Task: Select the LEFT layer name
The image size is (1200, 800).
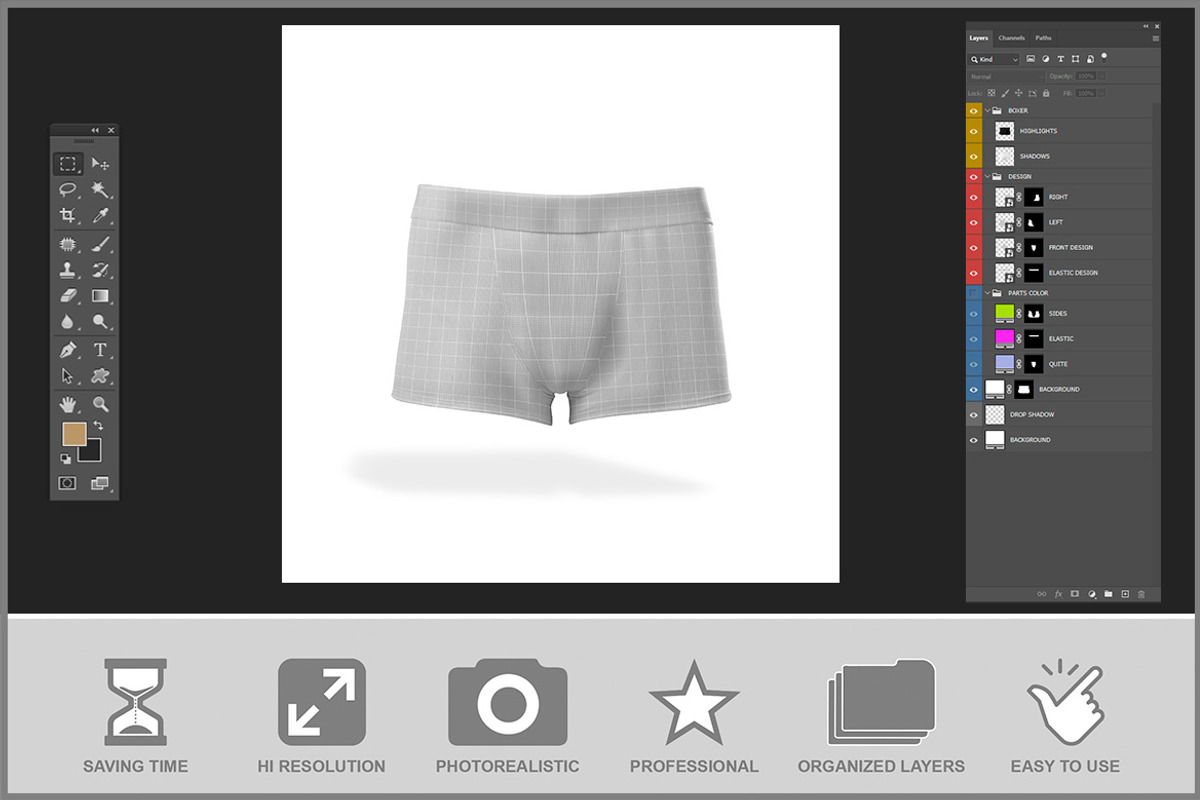Action: (x=1055, y=222)
